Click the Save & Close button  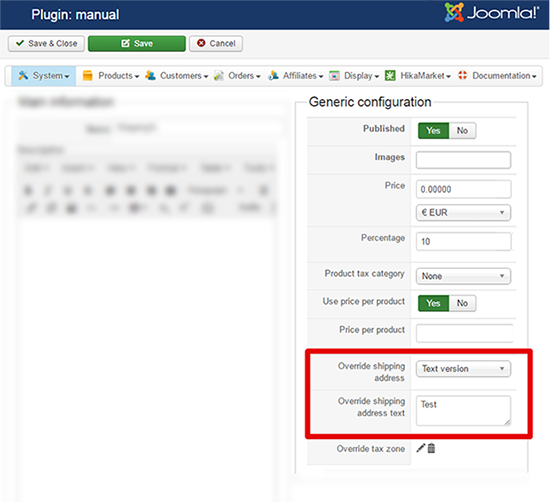click(x=46, y=43)
